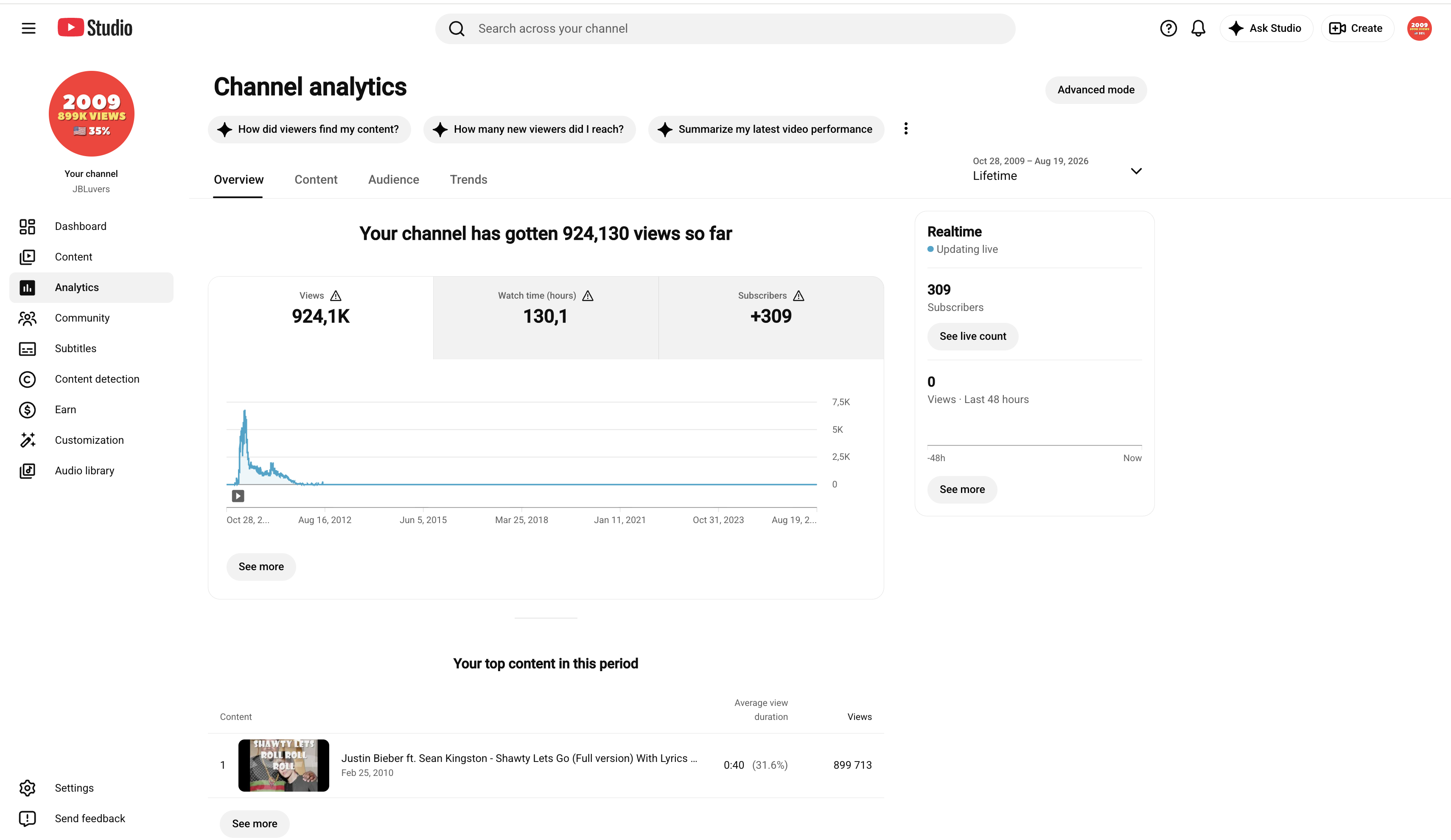Click the search magnifier icon
Viewport: 1451px width, 840px height.
[x=457, y=29]
